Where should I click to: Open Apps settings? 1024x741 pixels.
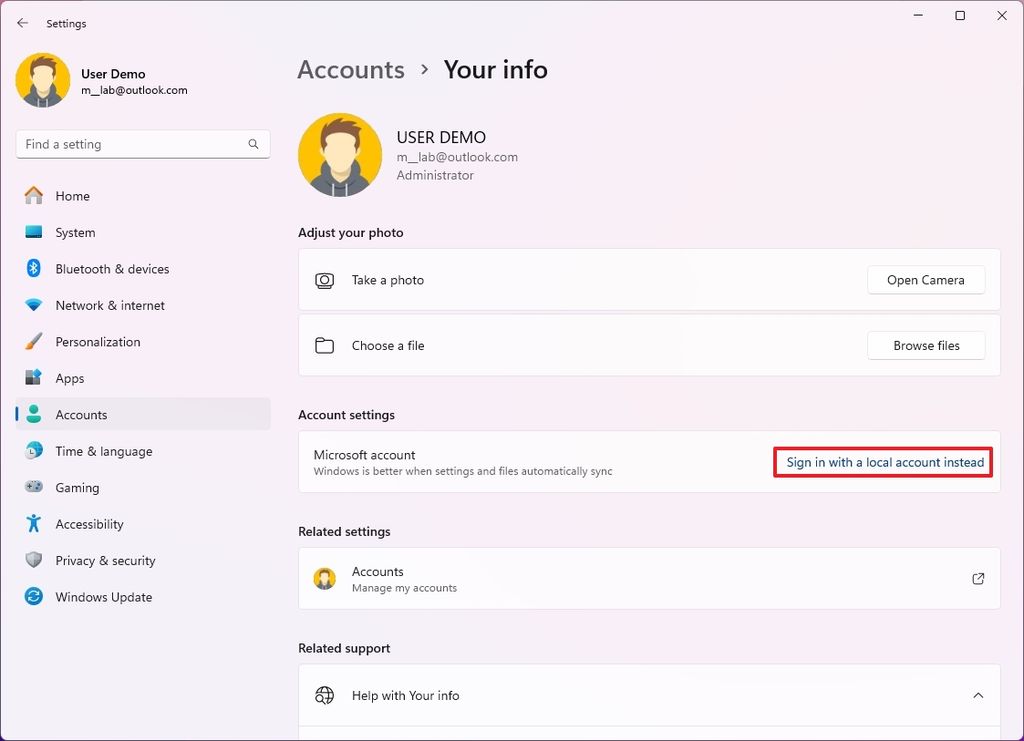point(69,378)
